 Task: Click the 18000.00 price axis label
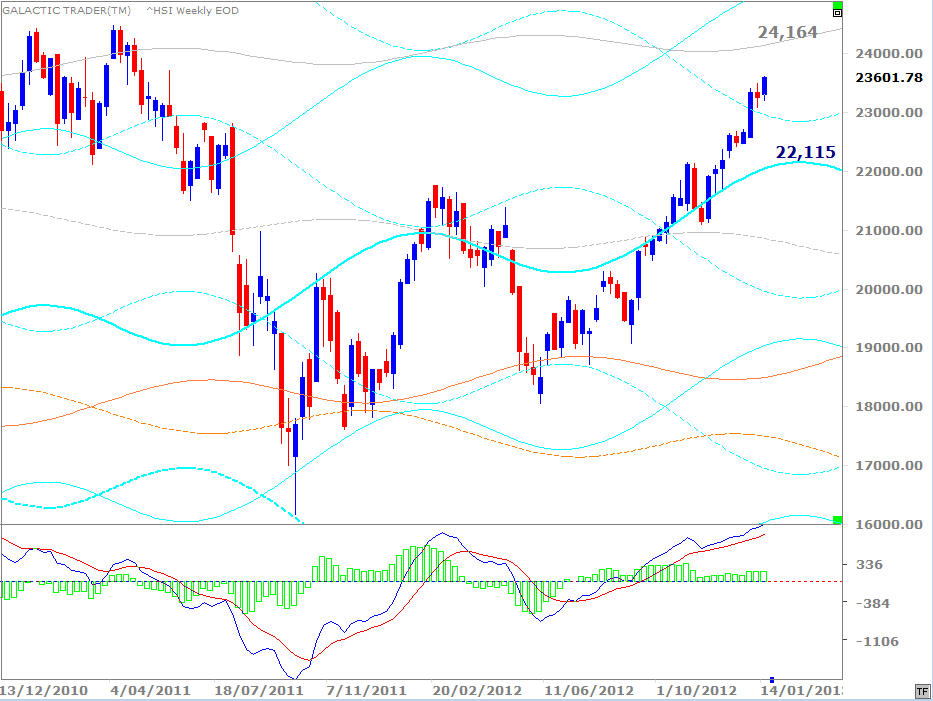point(889,406)
